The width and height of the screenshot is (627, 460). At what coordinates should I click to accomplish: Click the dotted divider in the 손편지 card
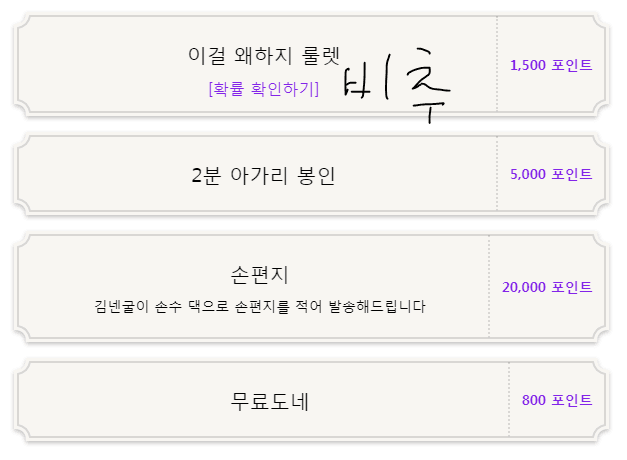pyautogui.click(x=489, y=286)
